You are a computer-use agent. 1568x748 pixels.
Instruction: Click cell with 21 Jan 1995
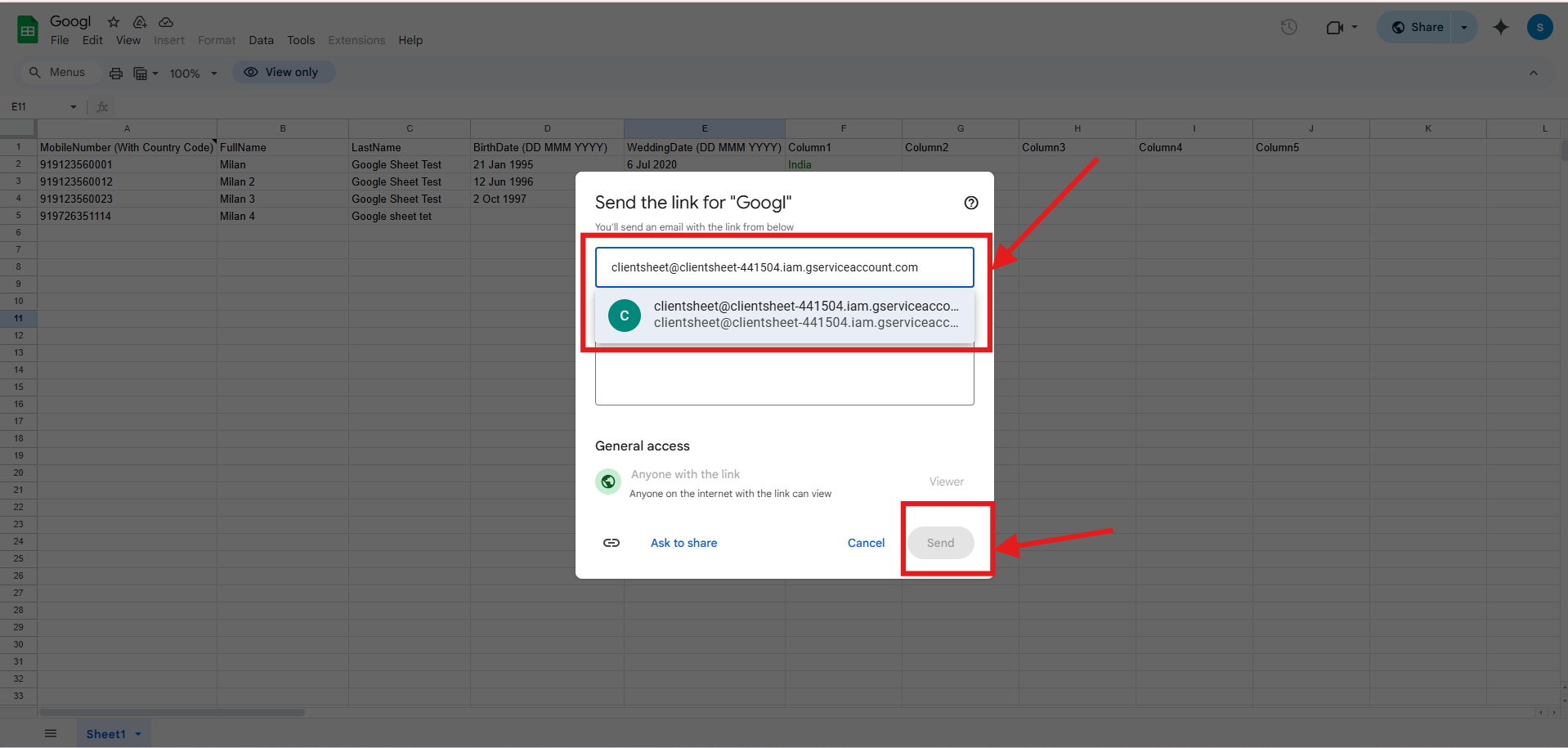547,164
